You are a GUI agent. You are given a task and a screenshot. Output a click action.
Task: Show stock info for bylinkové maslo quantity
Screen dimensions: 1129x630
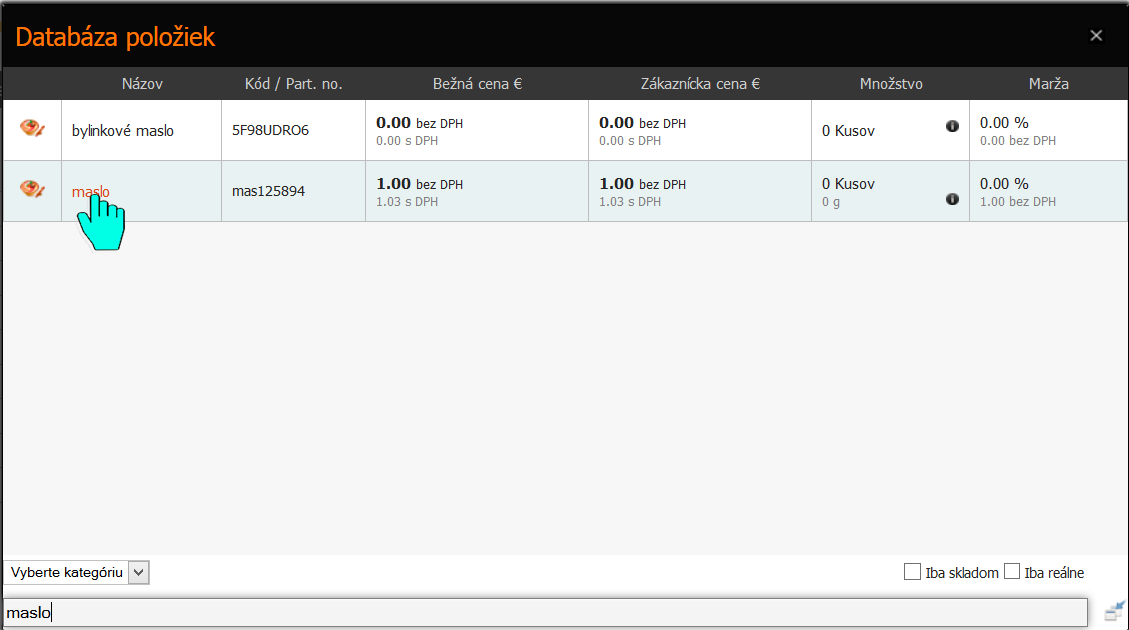[952, 126]
